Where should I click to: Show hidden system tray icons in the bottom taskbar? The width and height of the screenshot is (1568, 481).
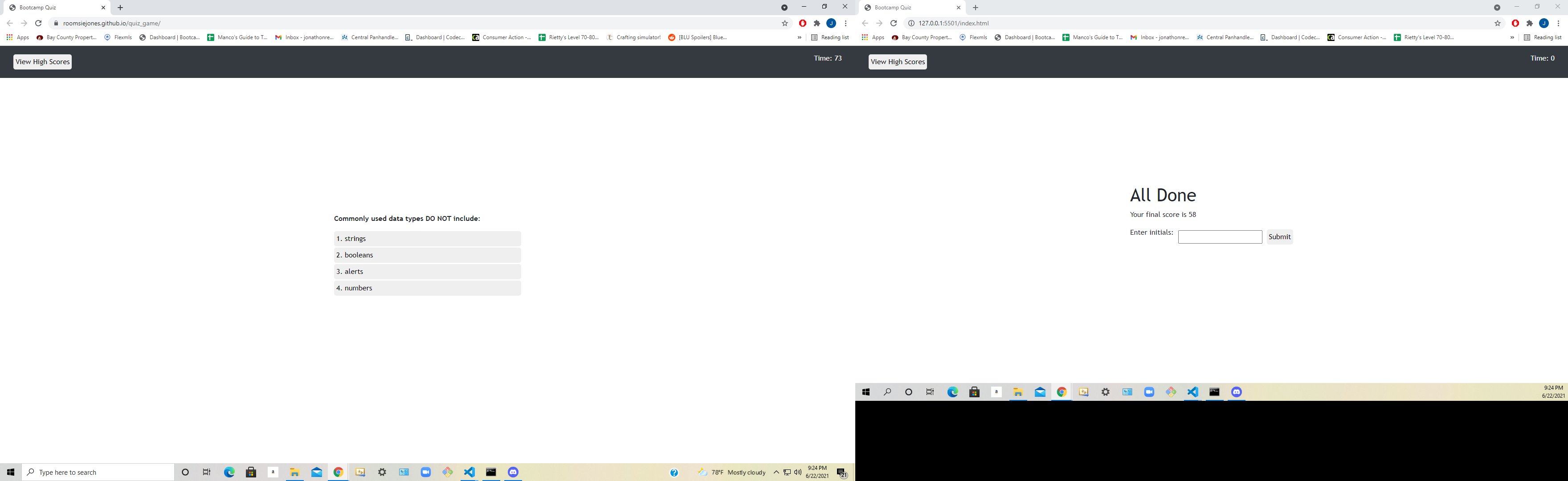(776, 472)
